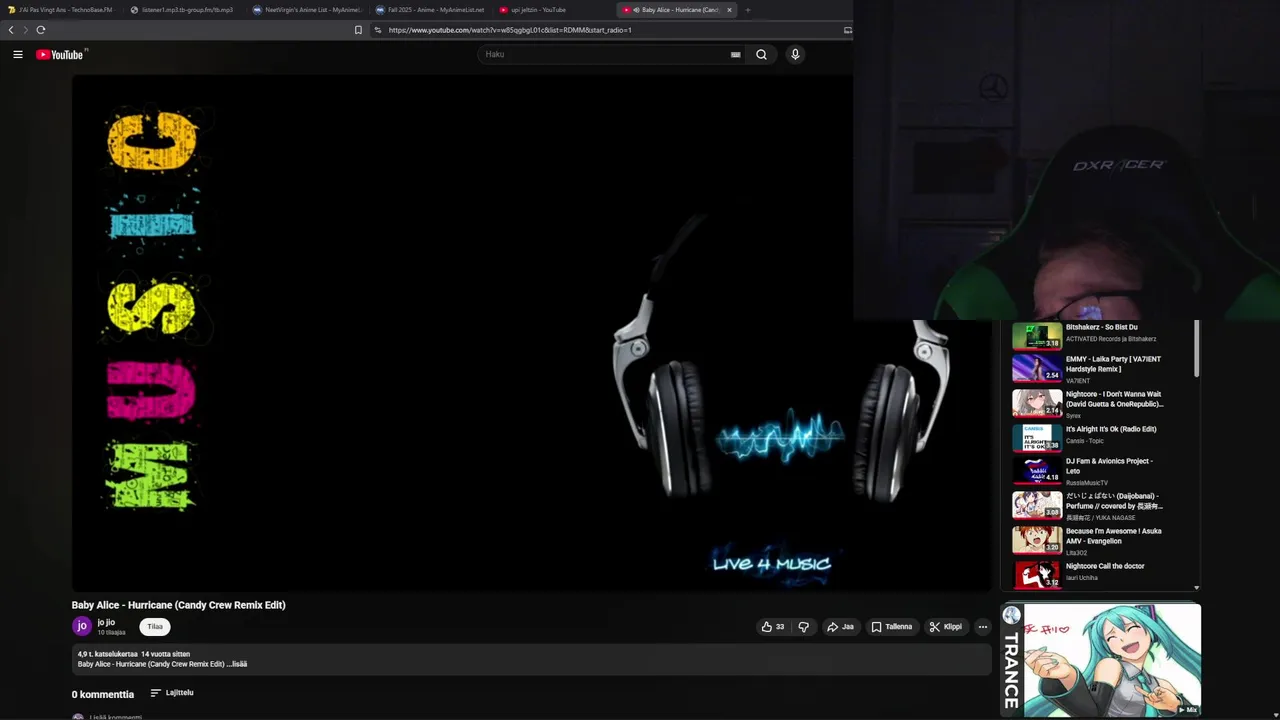1280x720 pixels.
Task: Open a new browser tab
Action: click(x=748, y=10)
